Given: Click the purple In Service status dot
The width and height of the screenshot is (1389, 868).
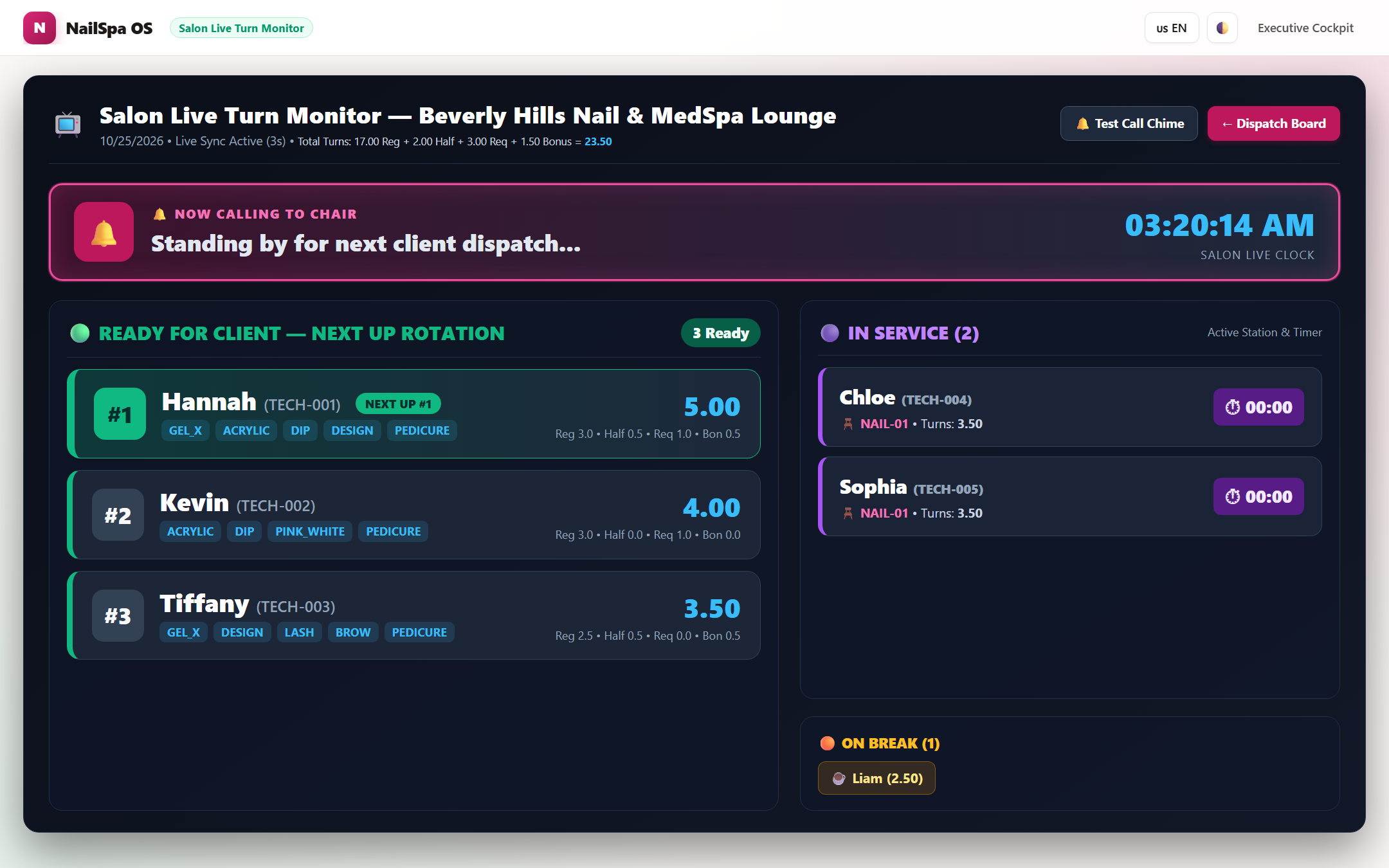Looking at the screenshot, I should pyautogui.click(x=830, y=332).
